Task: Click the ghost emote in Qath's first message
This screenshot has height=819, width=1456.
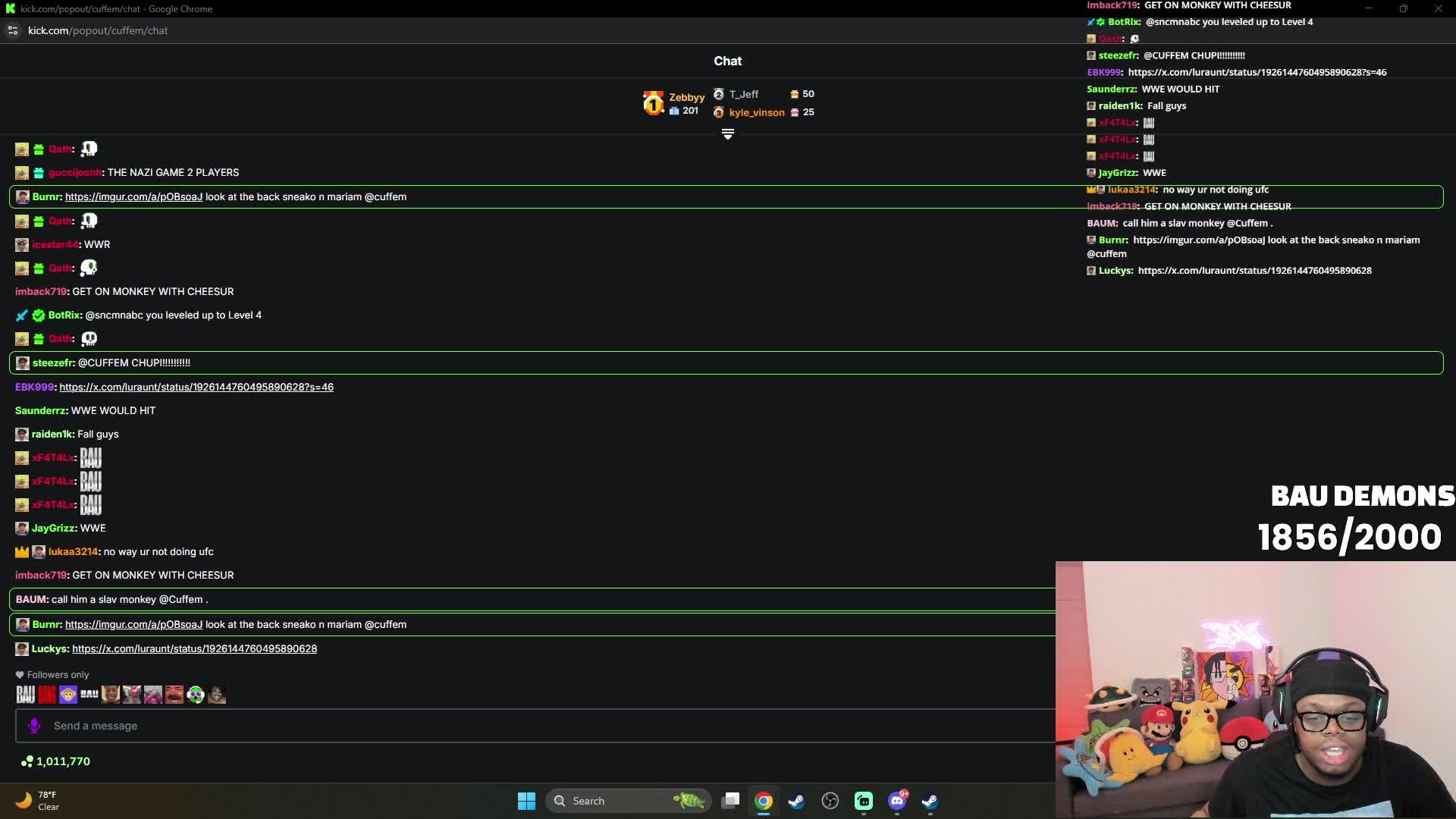Action: [x=89, y=149]
